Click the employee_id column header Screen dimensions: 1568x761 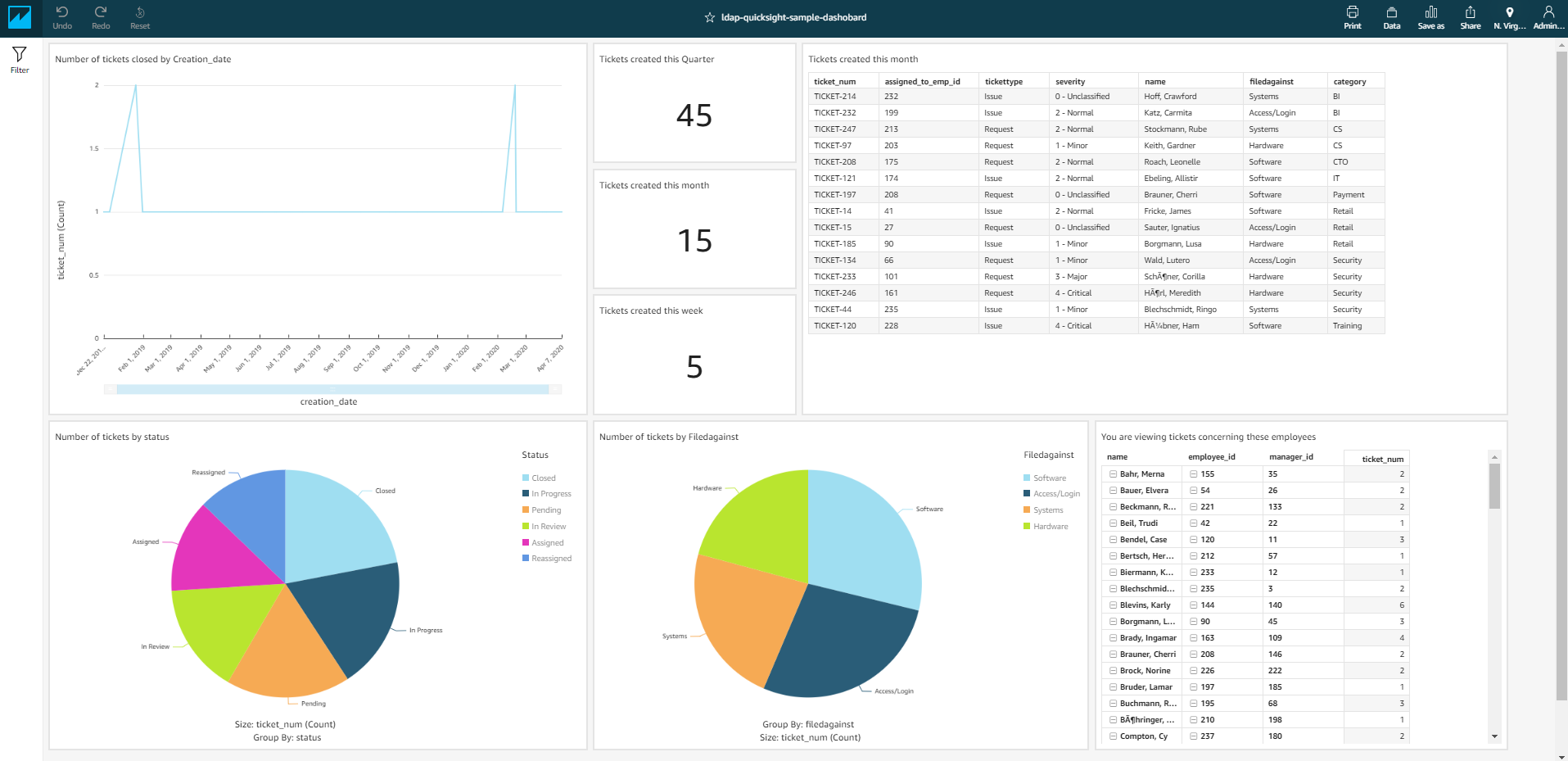1212,457
